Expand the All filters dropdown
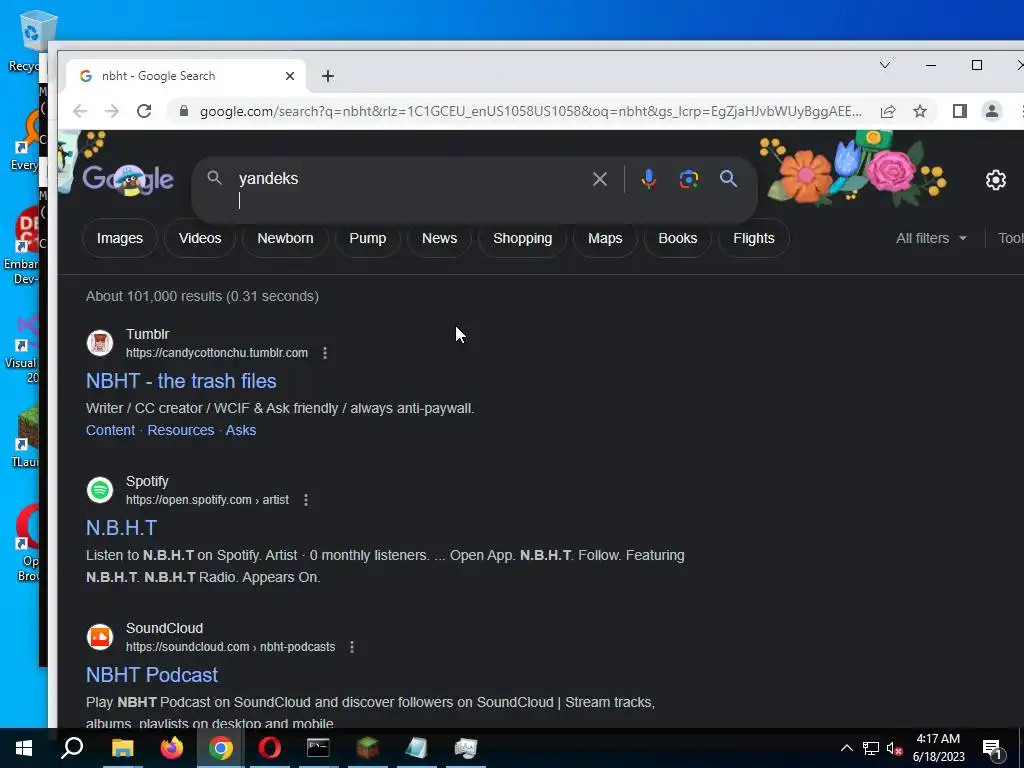The width and height of the screenshot is (1024, 768). pyautogui.click(x=931, y=238)
